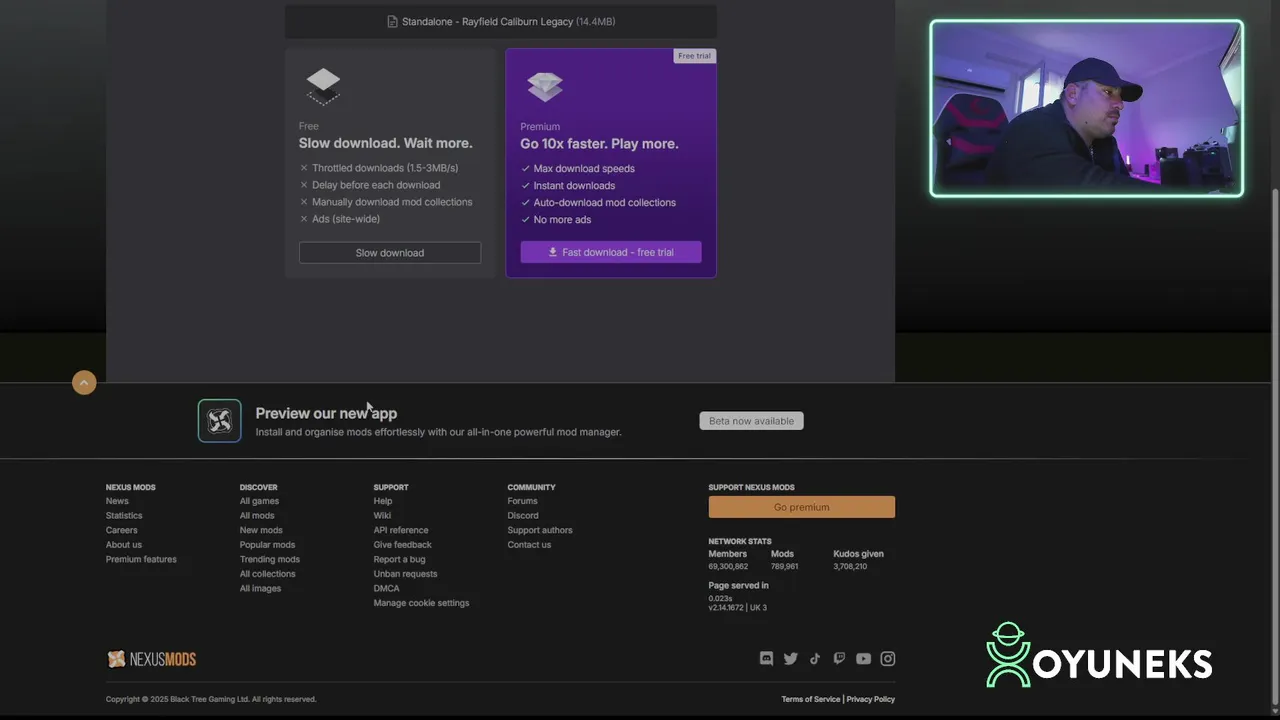1280x720 pixels.
Task: Open the Unban requests link
Action: click(x=405, y=574)
